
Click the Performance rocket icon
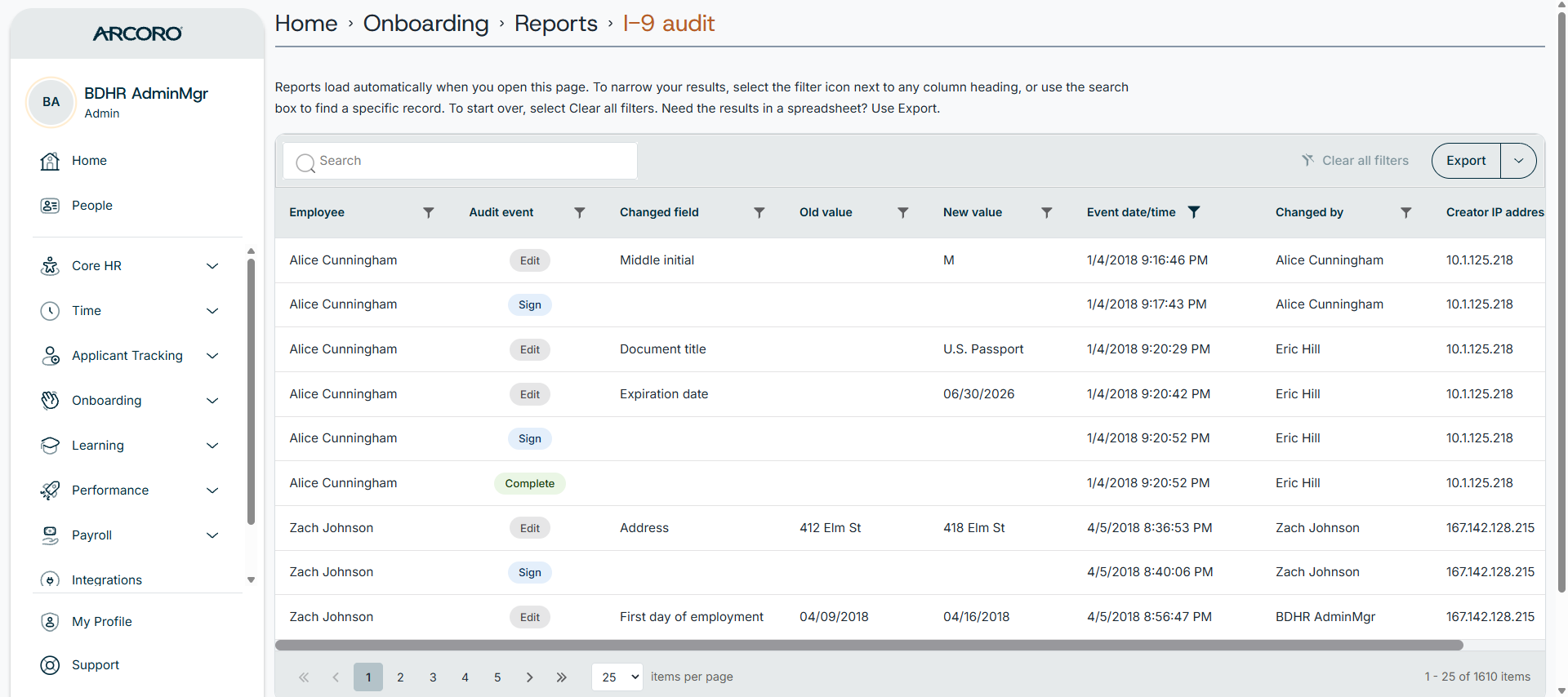50,491
